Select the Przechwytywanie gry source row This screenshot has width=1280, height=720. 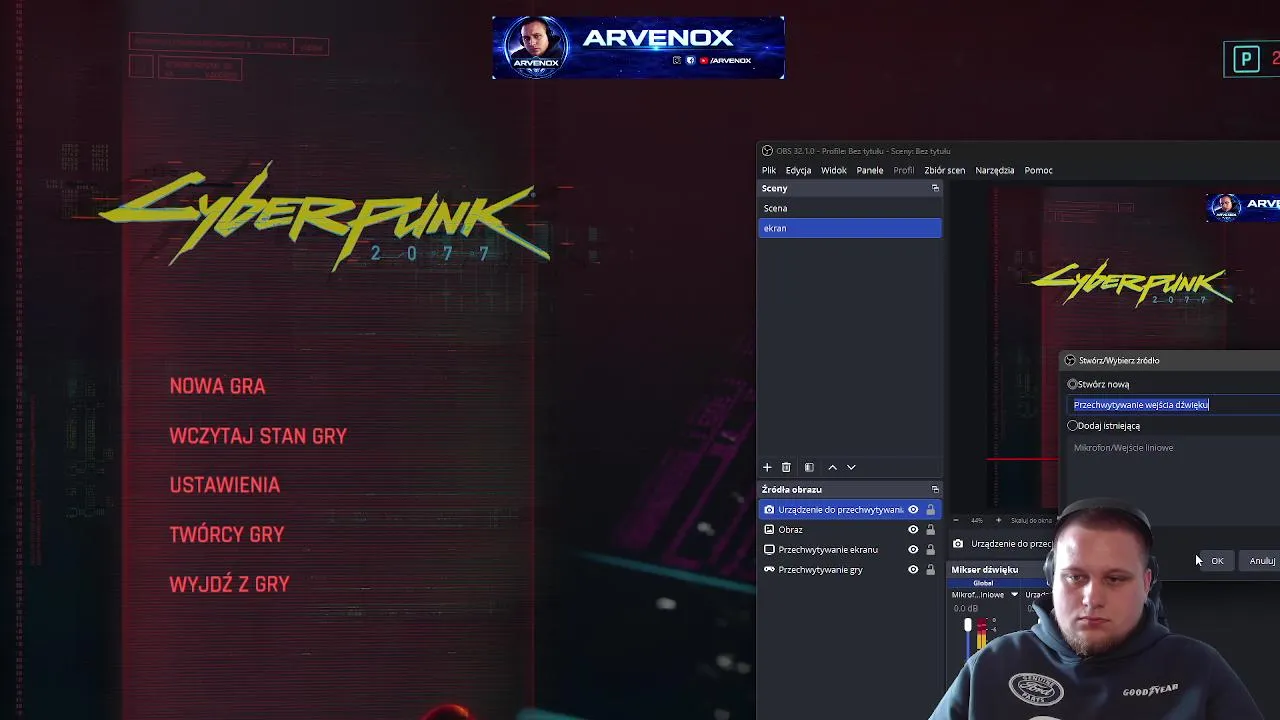850,570
